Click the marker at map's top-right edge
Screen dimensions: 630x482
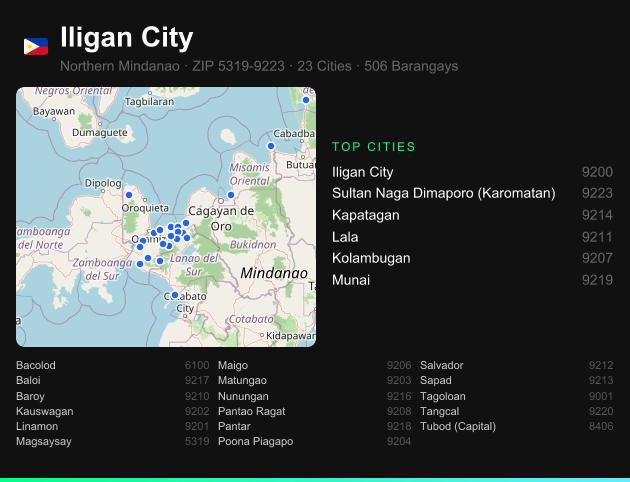point(306,100)
